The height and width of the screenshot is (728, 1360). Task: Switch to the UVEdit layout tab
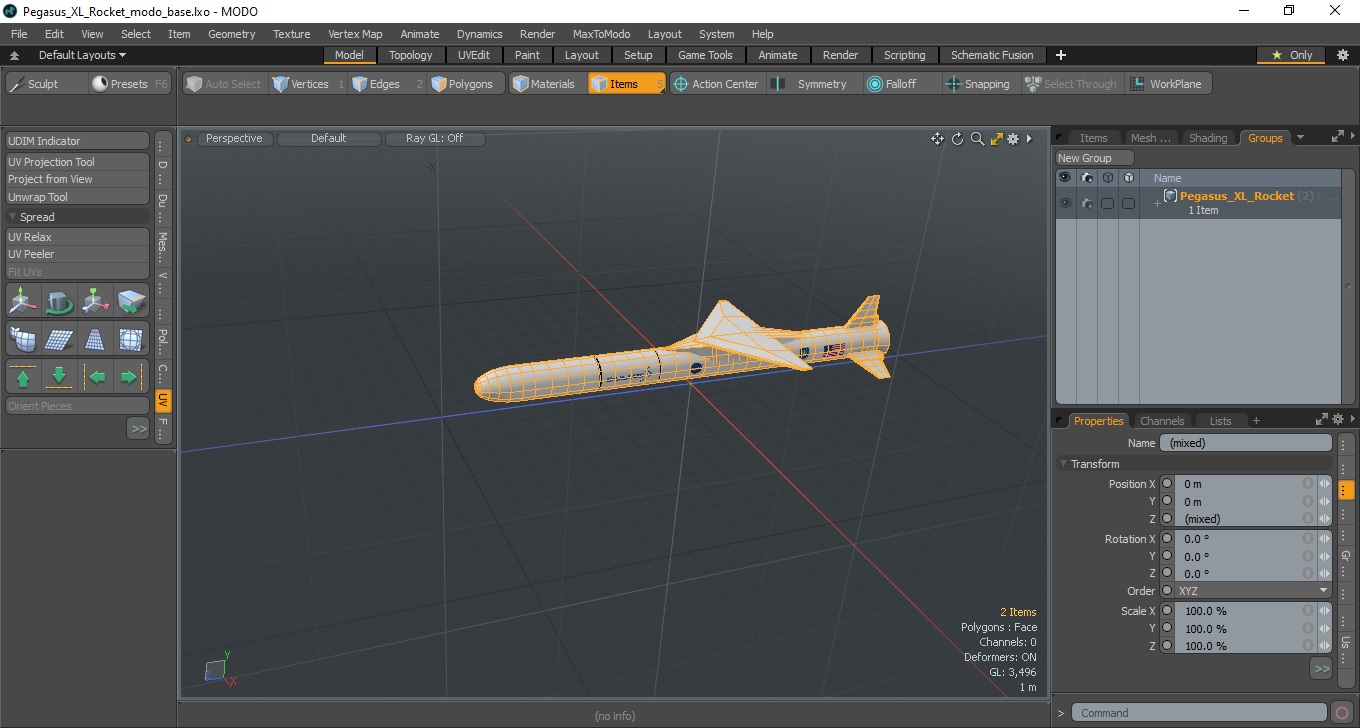coord(474,55)
